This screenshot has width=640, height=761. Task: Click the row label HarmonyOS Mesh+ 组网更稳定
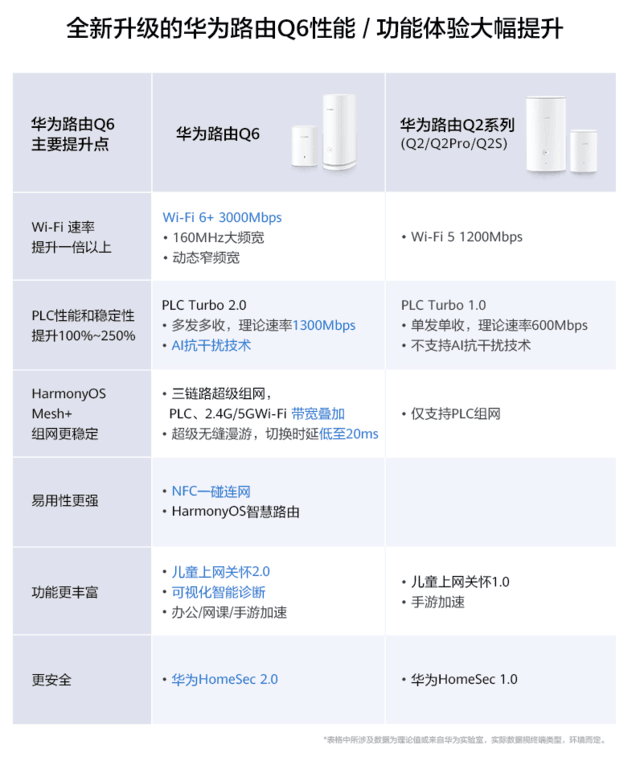tap(68, 414)
